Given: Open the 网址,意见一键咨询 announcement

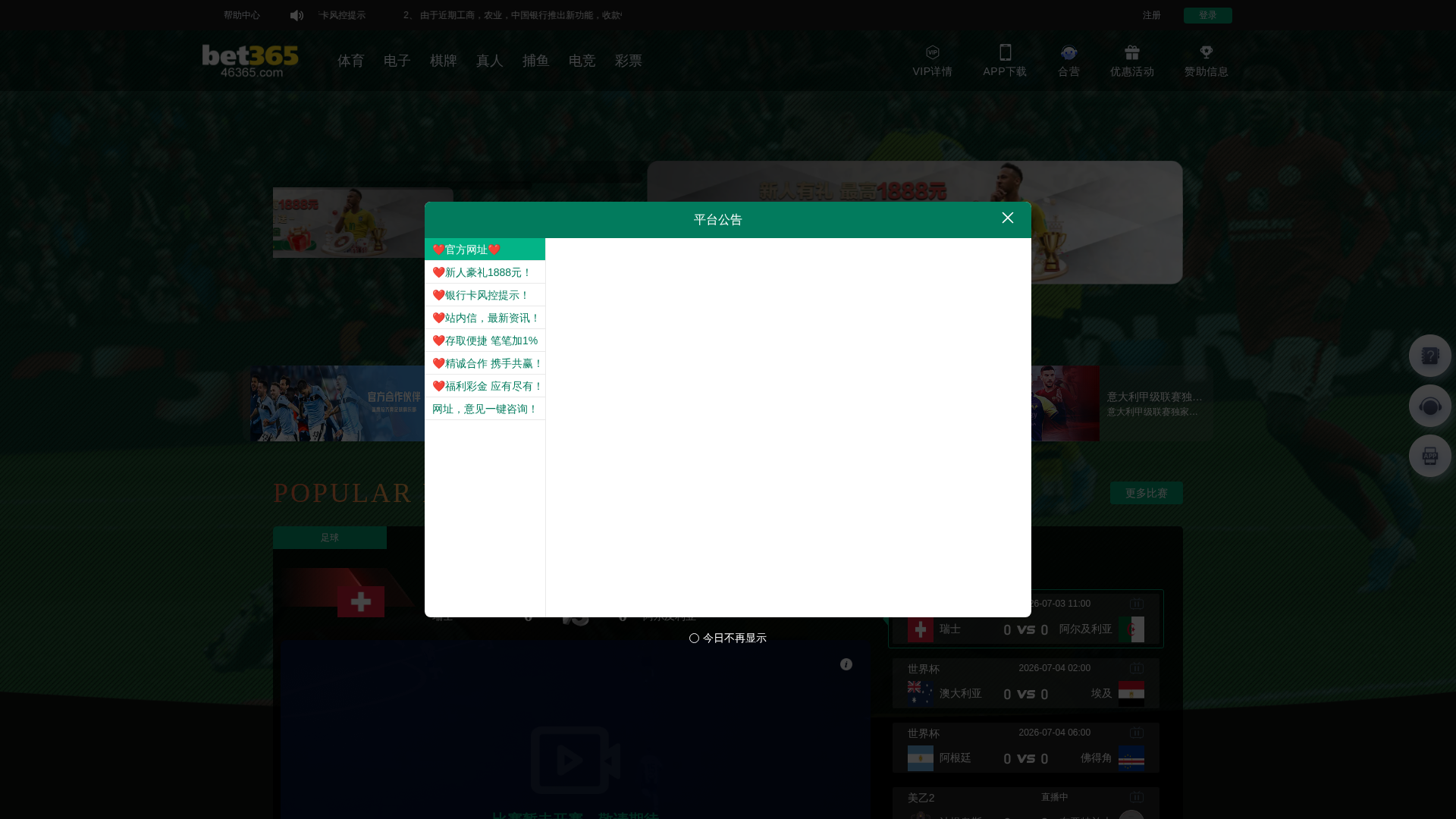Looking at the screenshot, I should point(485,409).
